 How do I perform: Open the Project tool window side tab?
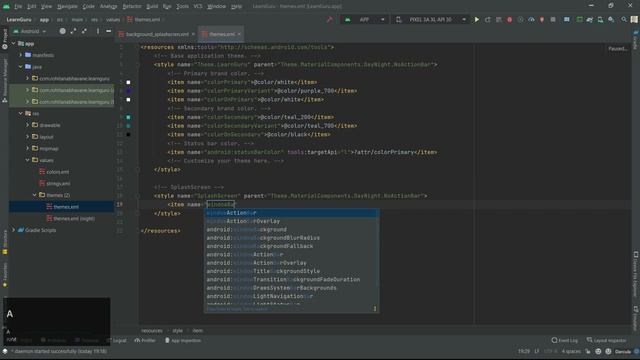(4, 39)
